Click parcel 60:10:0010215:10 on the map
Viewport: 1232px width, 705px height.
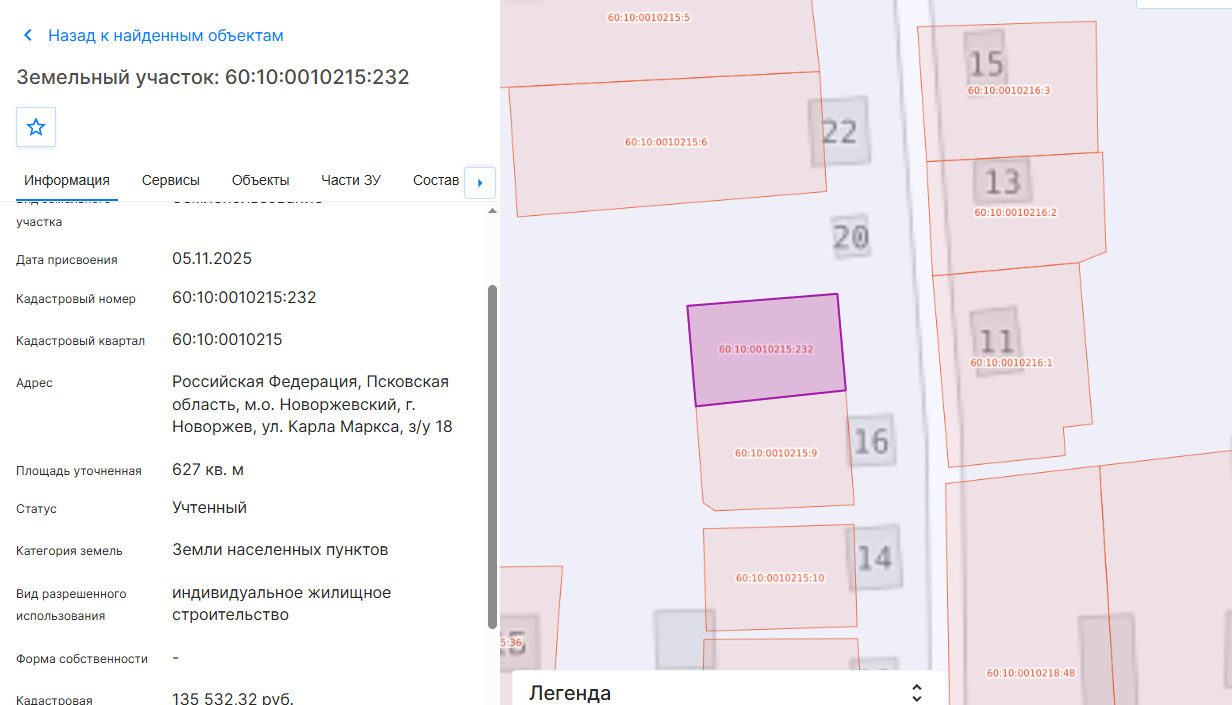pos(780,577)
